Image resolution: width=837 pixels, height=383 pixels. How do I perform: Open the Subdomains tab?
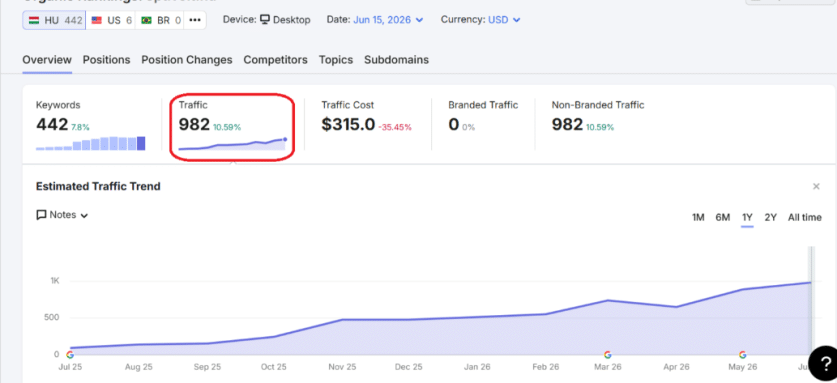(396, 60)
